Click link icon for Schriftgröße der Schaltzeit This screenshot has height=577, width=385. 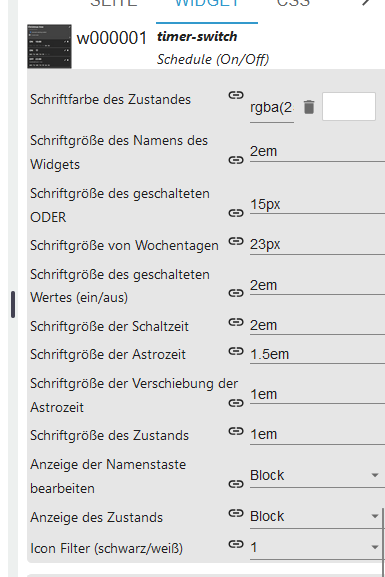click(236, 322)
